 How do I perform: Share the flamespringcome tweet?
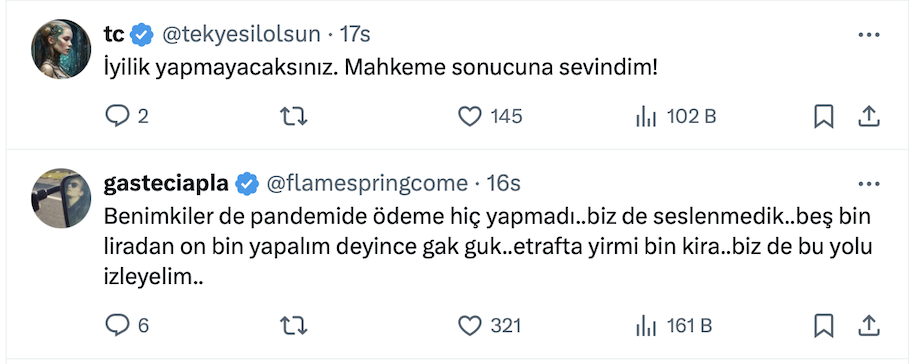point(869,325)
